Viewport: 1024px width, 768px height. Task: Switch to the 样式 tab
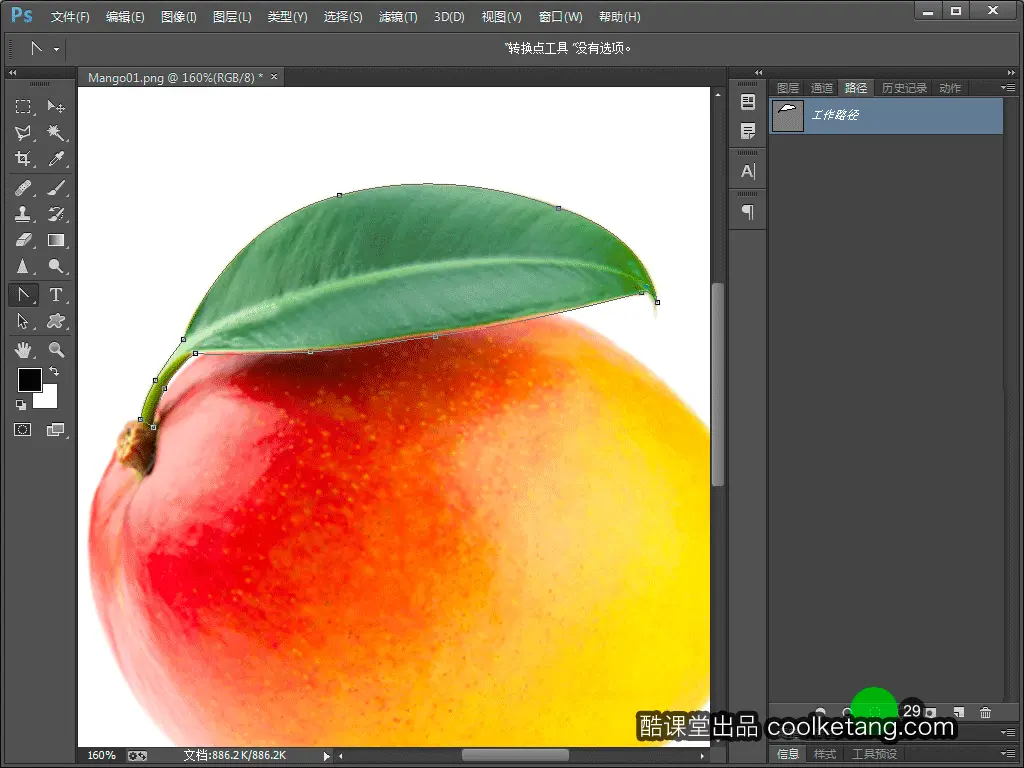(825, 754)
